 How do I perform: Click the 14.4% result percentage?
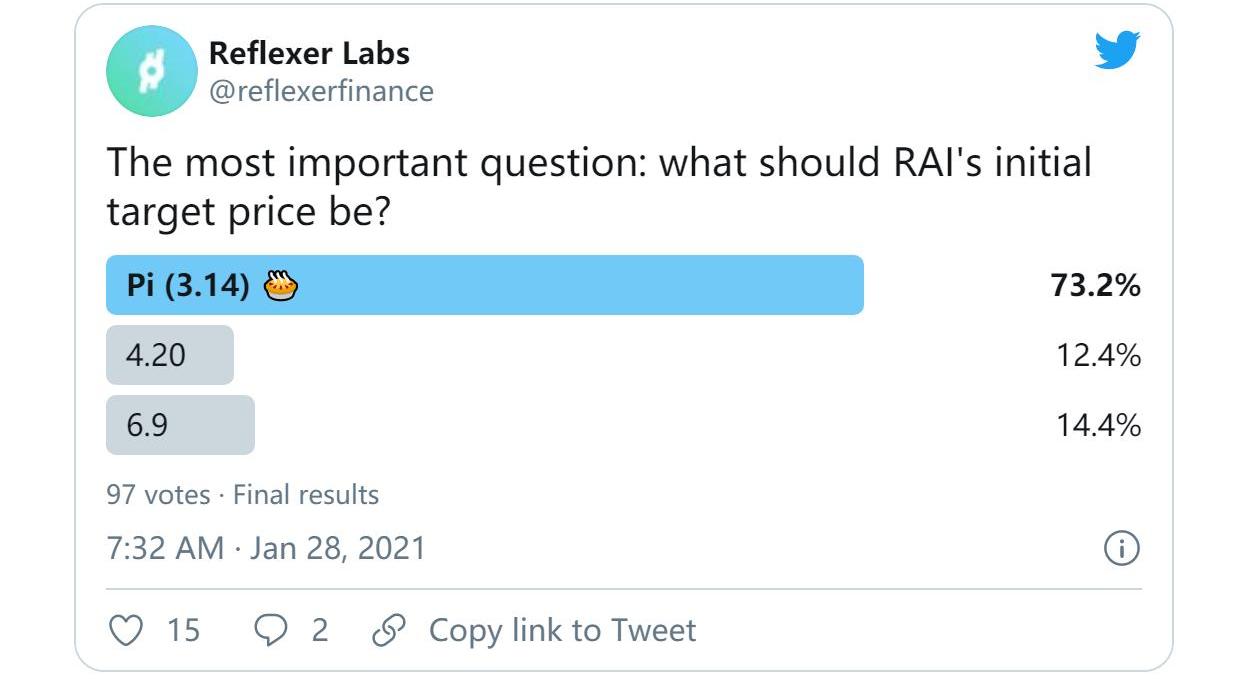1099,426
